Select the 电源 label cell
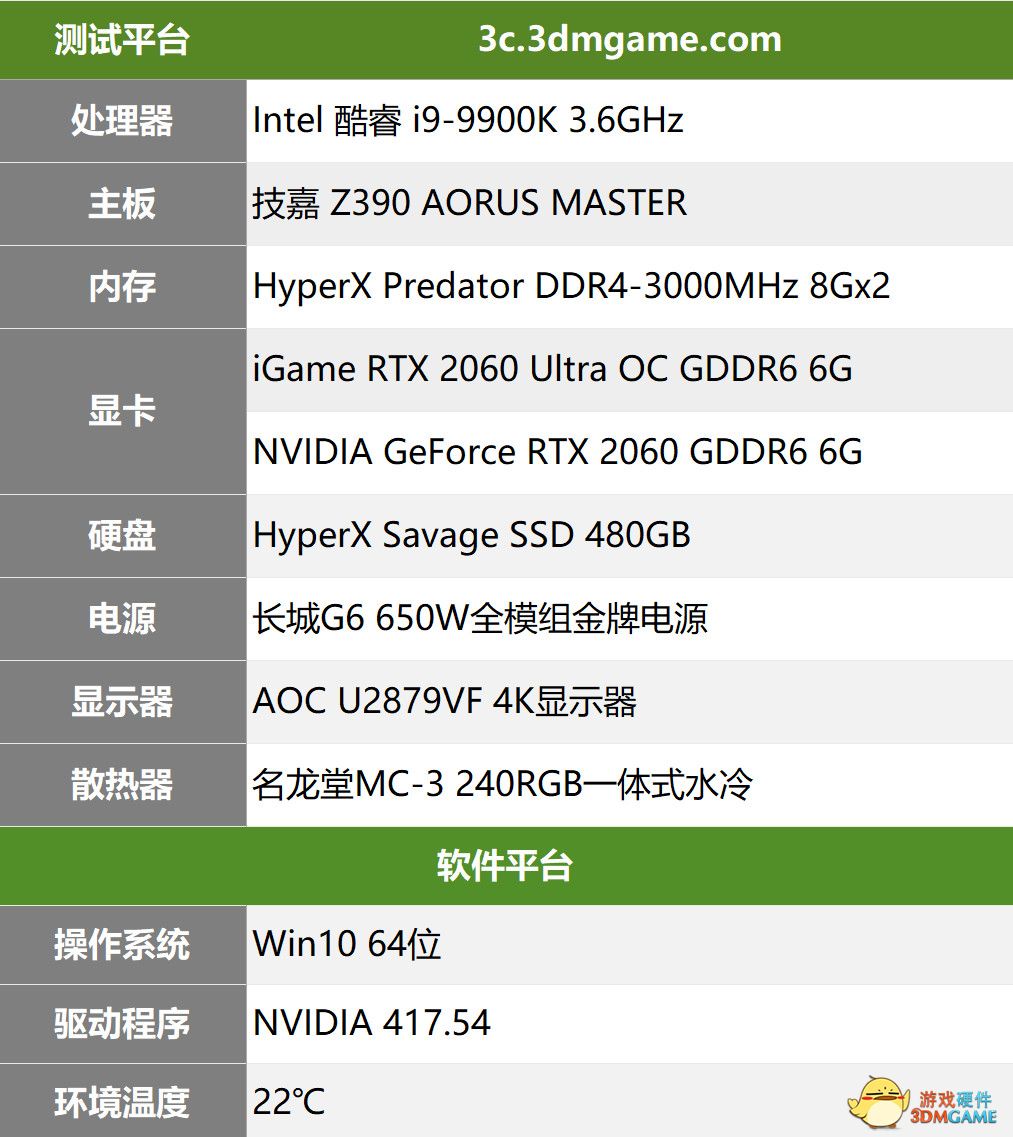This screenshot has width=1013, height=1137. point(123,619)
